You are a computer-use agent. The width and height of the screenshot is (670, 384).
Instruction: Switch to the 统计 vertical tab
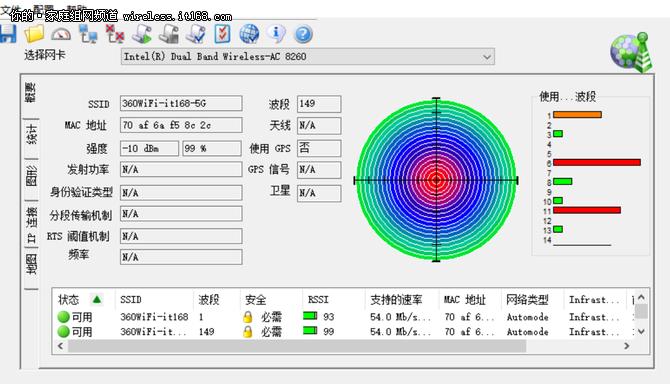(x=31, y=134)
